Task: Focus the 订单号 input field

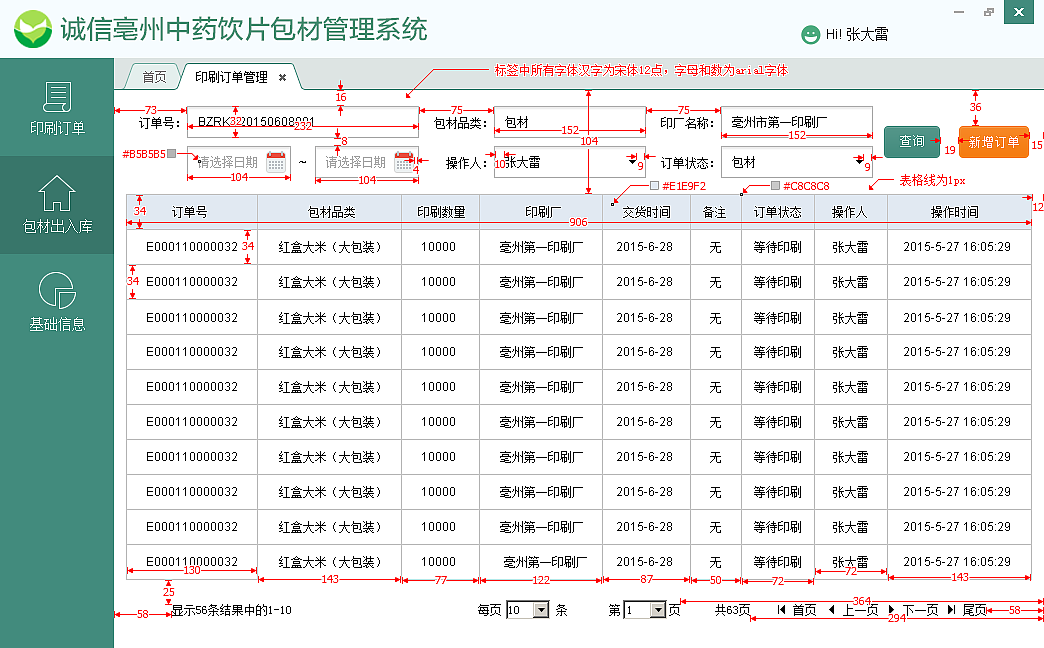Action: (x=303, y=123)
